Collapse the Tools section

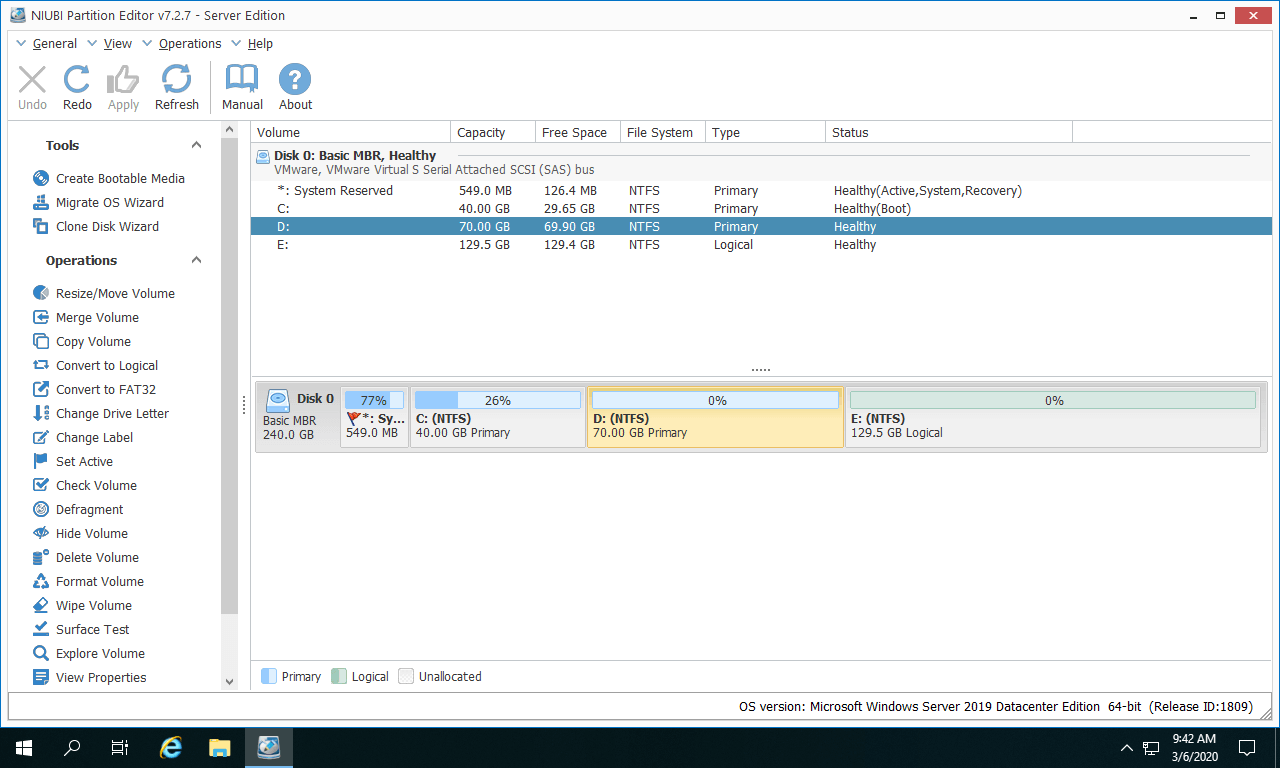pyautogui.click(x=196, y=145)
